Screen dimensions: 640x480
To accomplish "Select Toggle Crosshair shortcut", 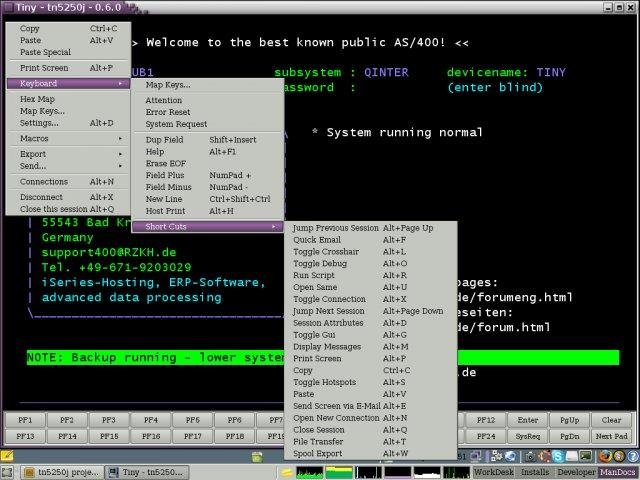I will tap(370, 252).
